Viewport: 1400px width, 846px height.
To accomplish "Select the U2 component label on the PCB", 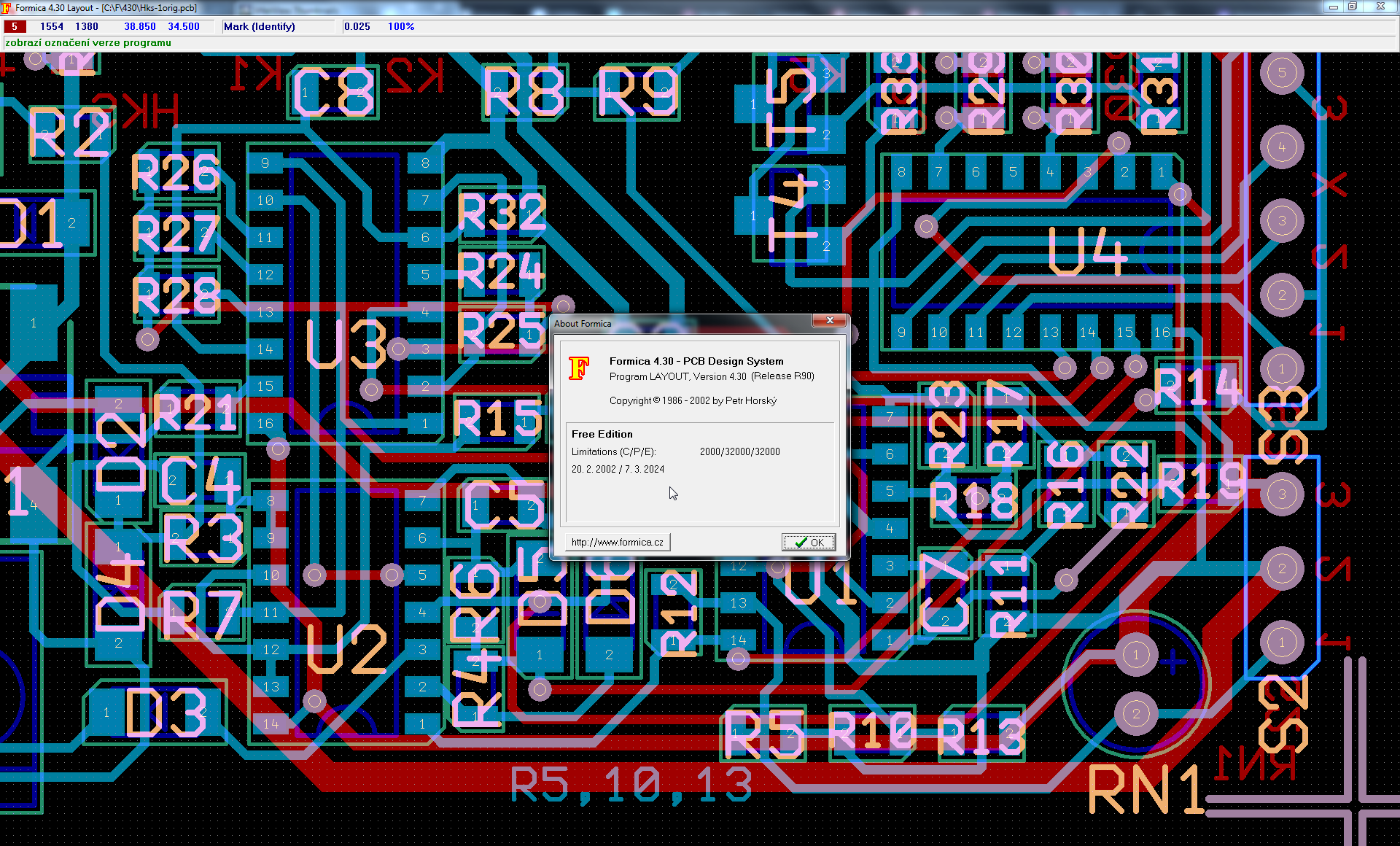I will click(347, 649).
